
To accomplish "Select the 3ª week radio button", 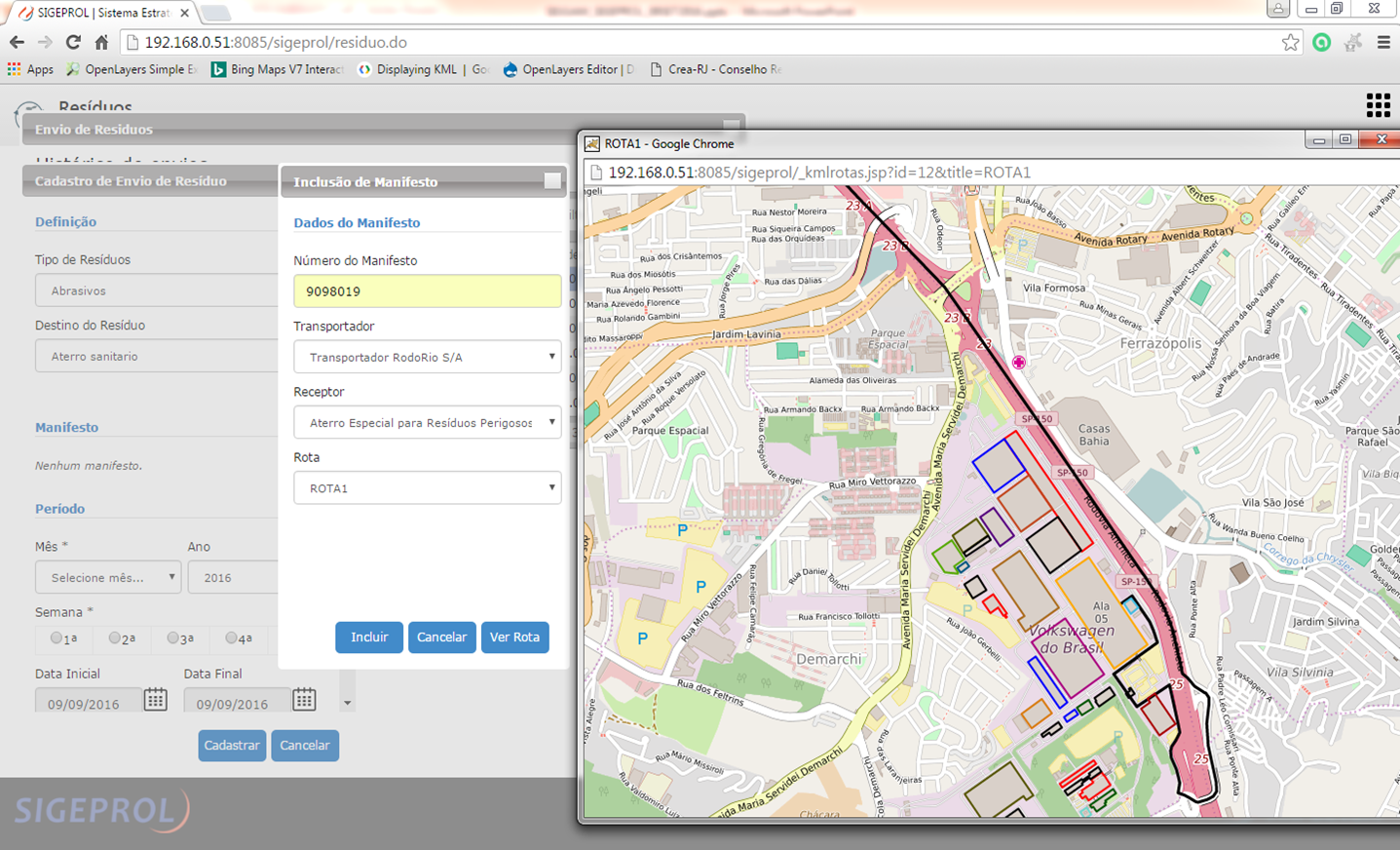I will 172,638.
